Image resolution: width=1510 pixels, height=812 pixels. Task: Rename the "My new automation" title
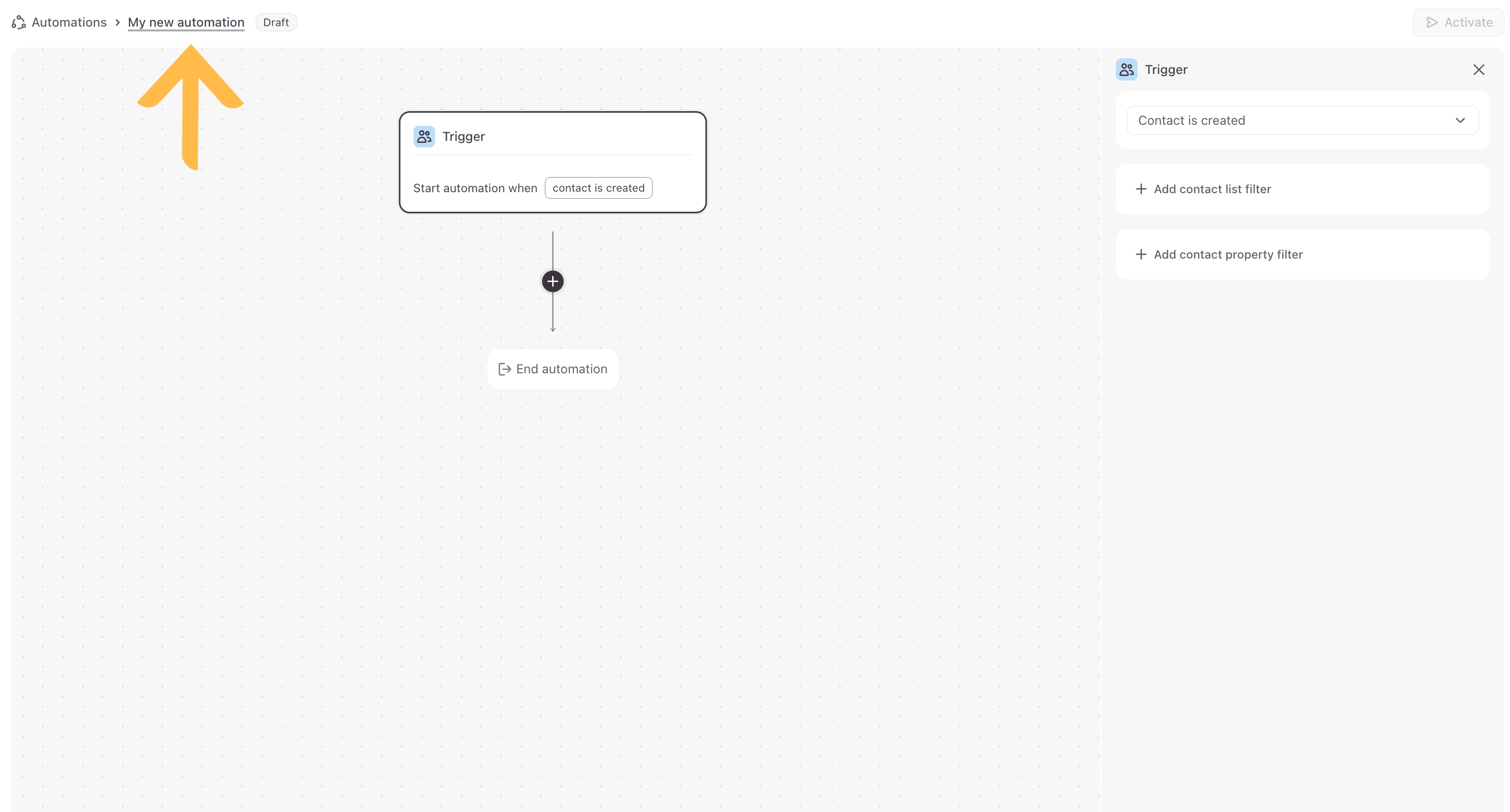click(x=186, y=22)
